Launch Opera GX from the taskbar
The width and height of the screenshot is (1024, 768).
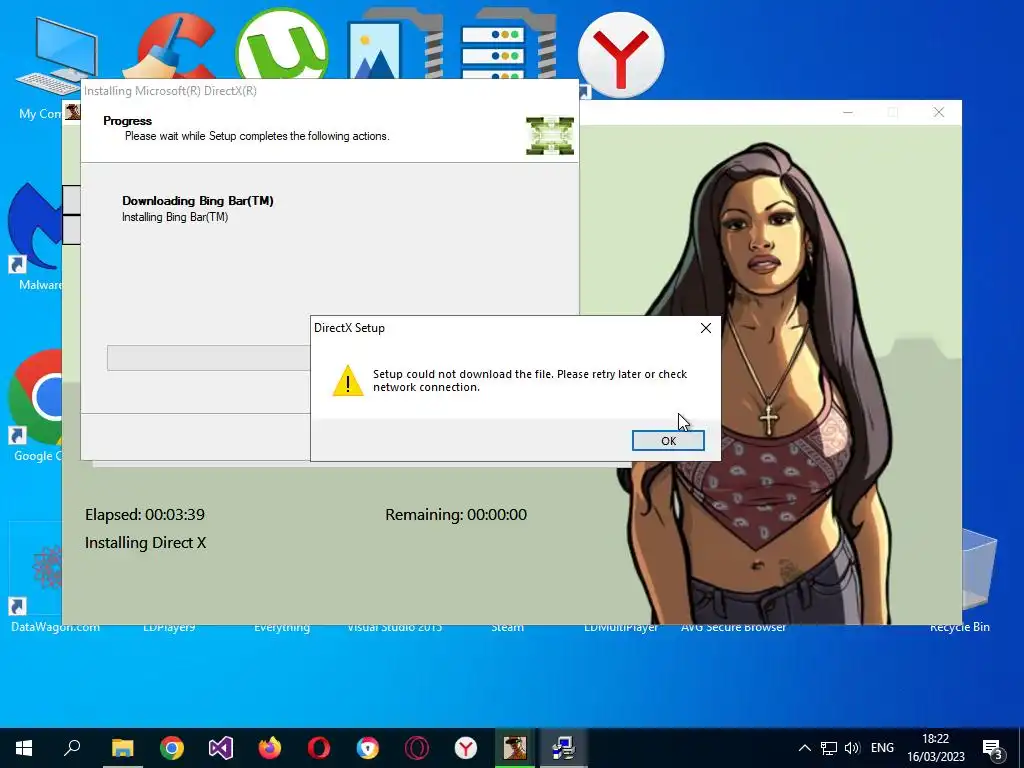[417, 748]
